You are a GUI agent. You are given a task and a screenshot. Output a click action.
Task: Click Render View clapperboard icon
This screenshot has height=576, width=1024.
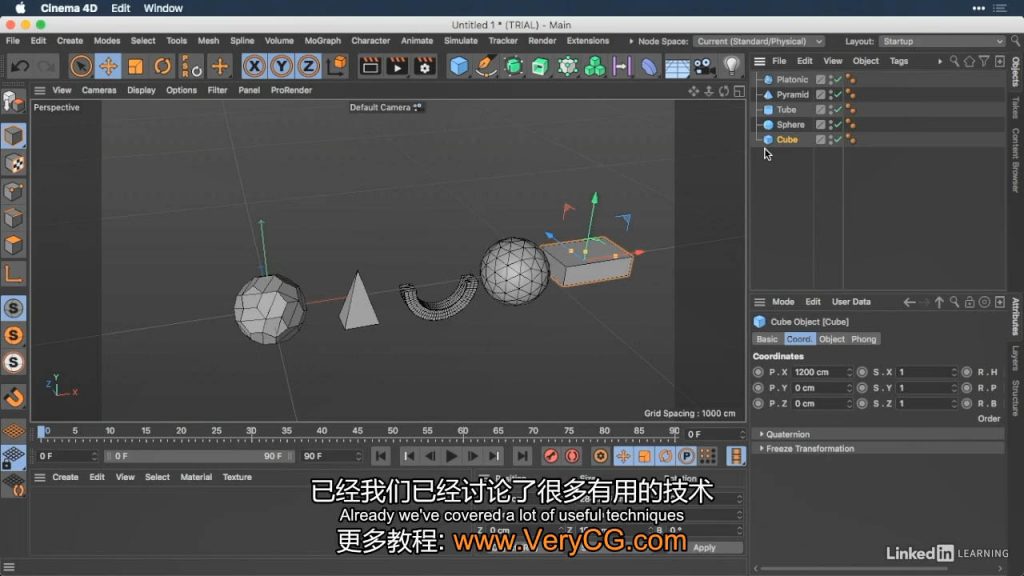tap(370, 66)
